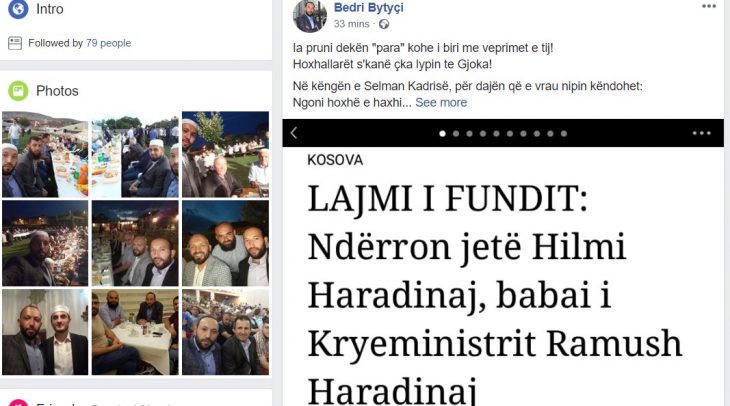Open the LAJMI I FUNDIT news image
Screen dimensions: 730x406
(503, 277)
